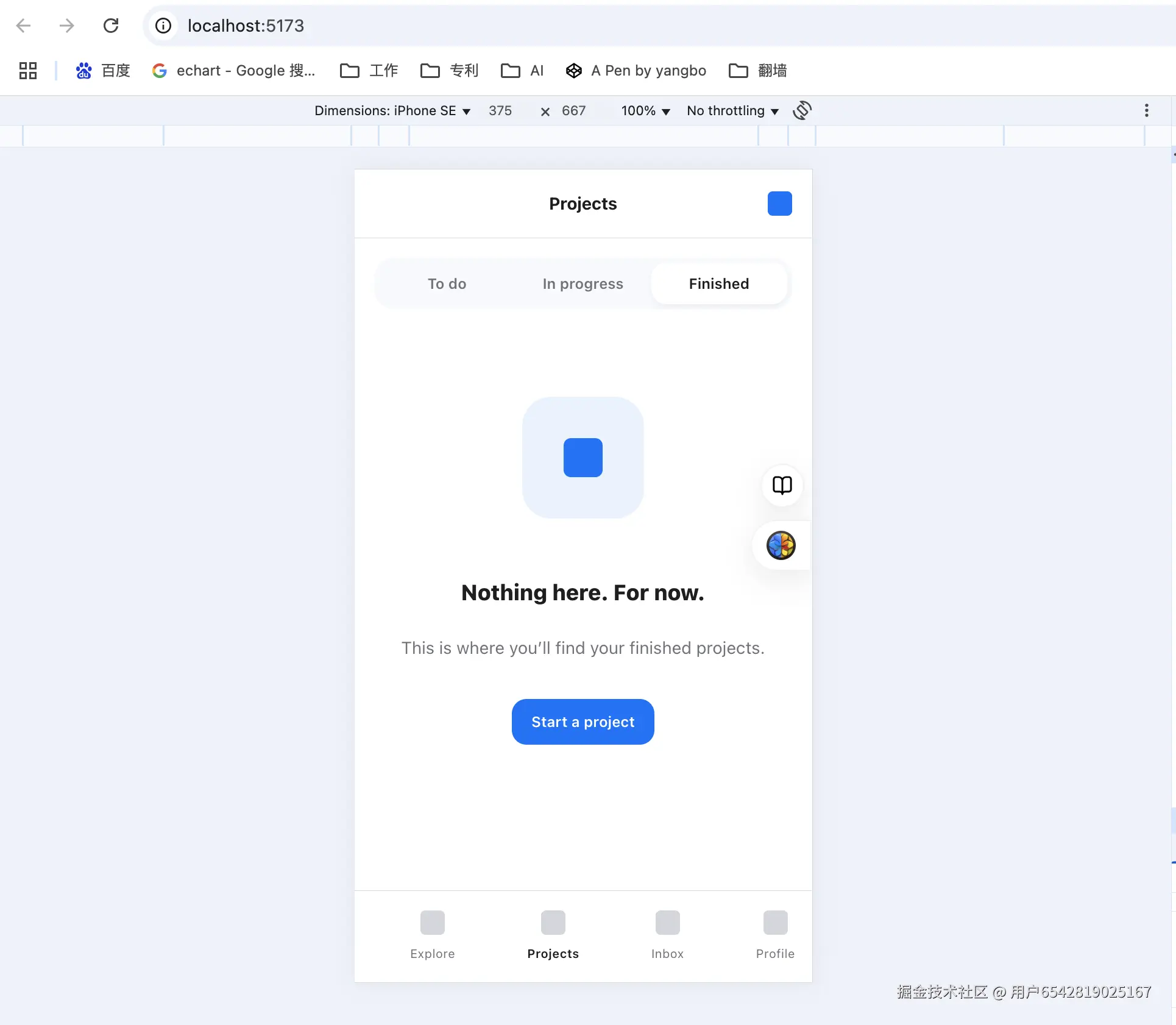Toggle the device rotate icon

pyautogui.click(x=802, y=110)
